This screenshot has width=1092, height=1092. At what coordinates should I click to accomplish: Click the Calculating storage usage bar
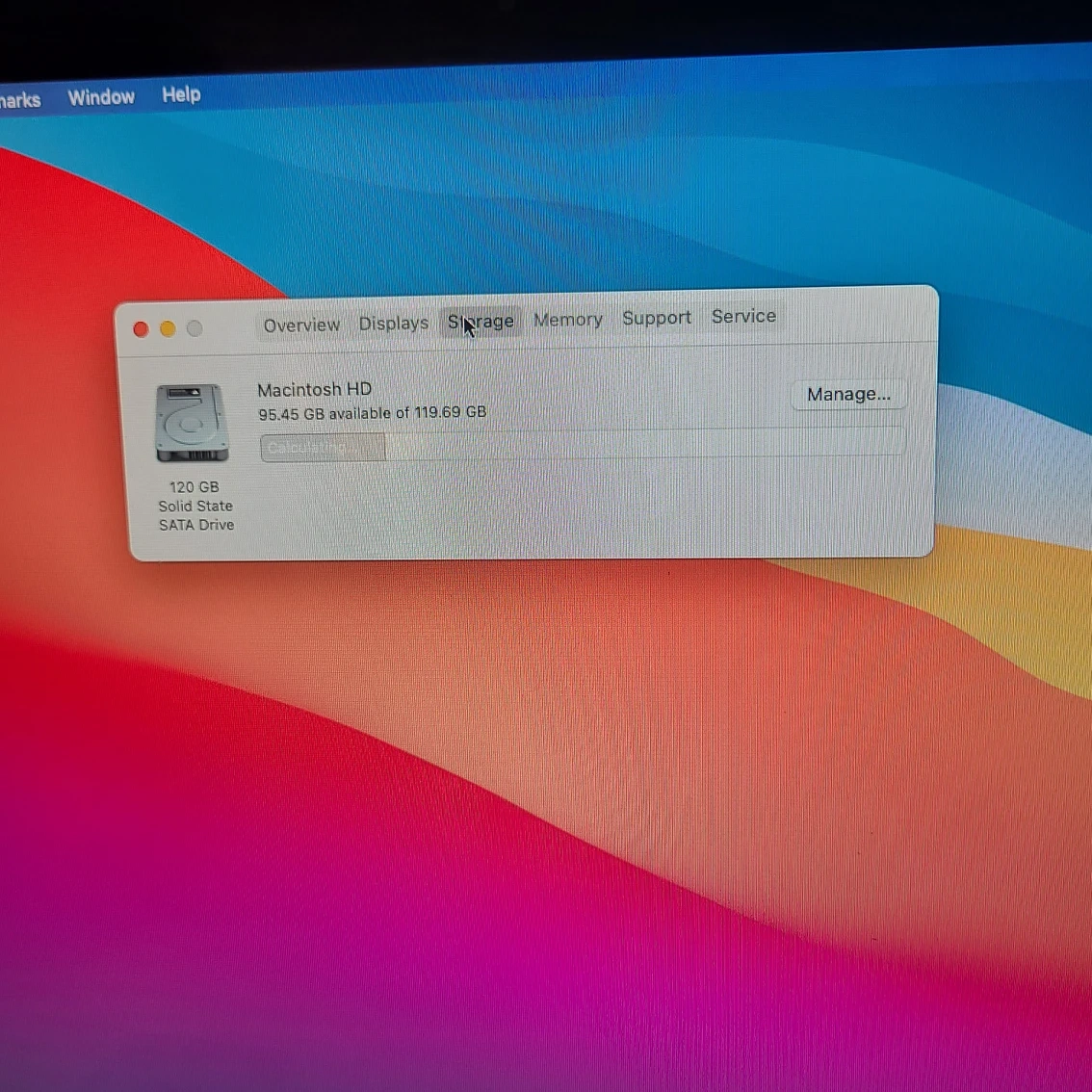[x=583, y=444]
